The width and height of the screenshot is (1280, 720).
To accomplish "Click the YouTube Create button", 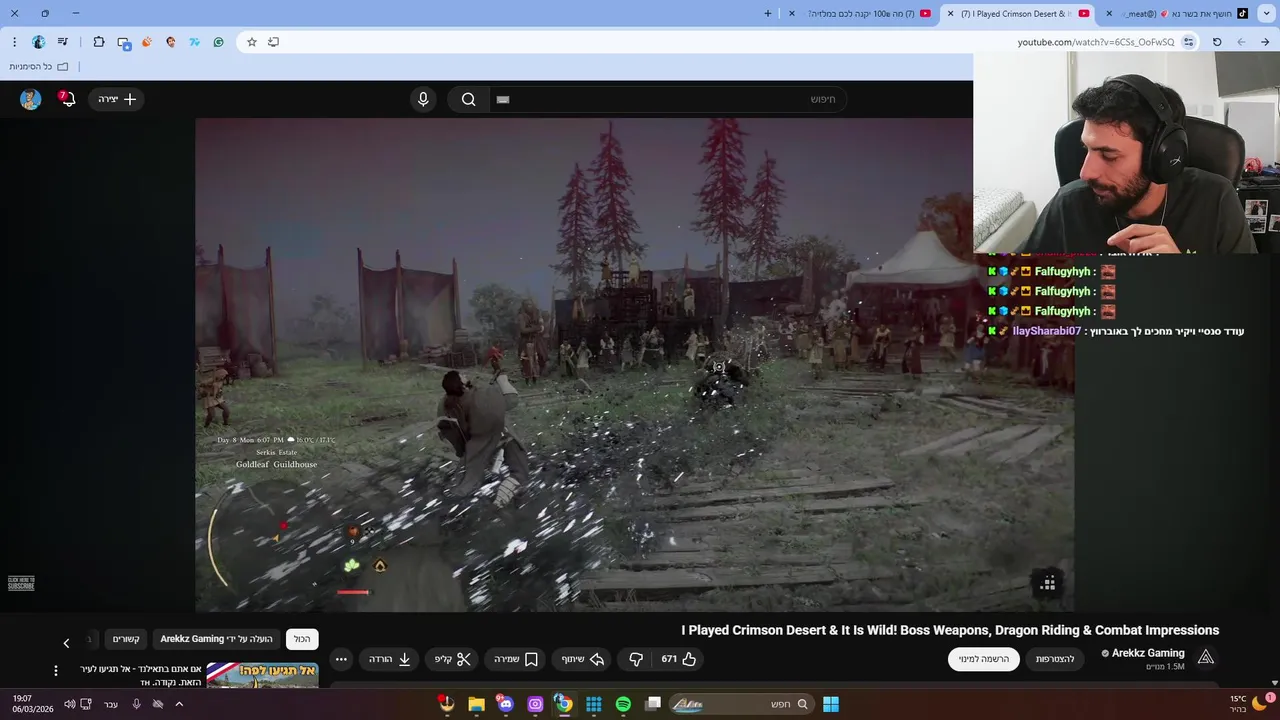I will click(x=117, y=99).
